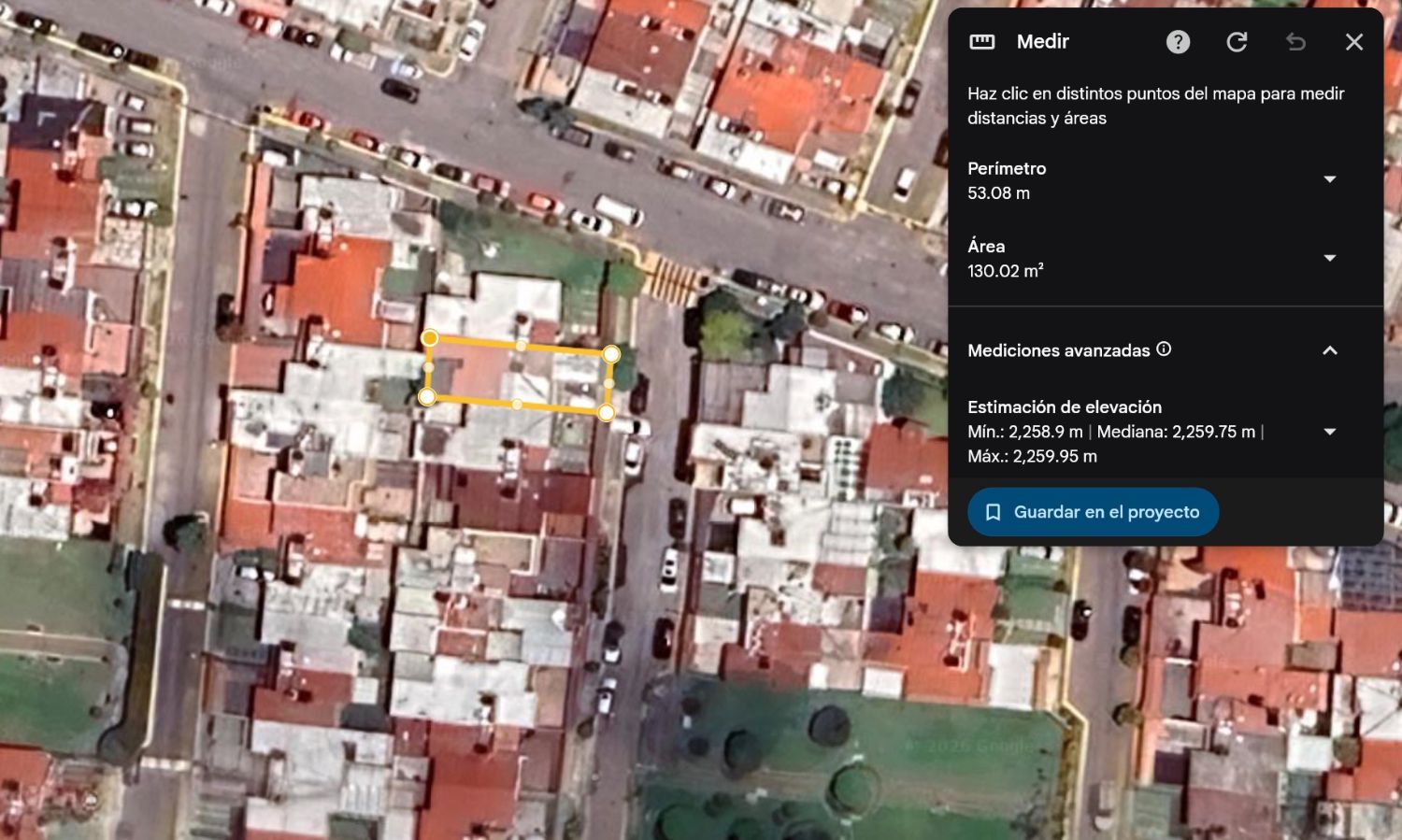This screenshot has height=840, width=1402.
Task: Click the perimeter value 53.08 m
Action: (998, 193)
